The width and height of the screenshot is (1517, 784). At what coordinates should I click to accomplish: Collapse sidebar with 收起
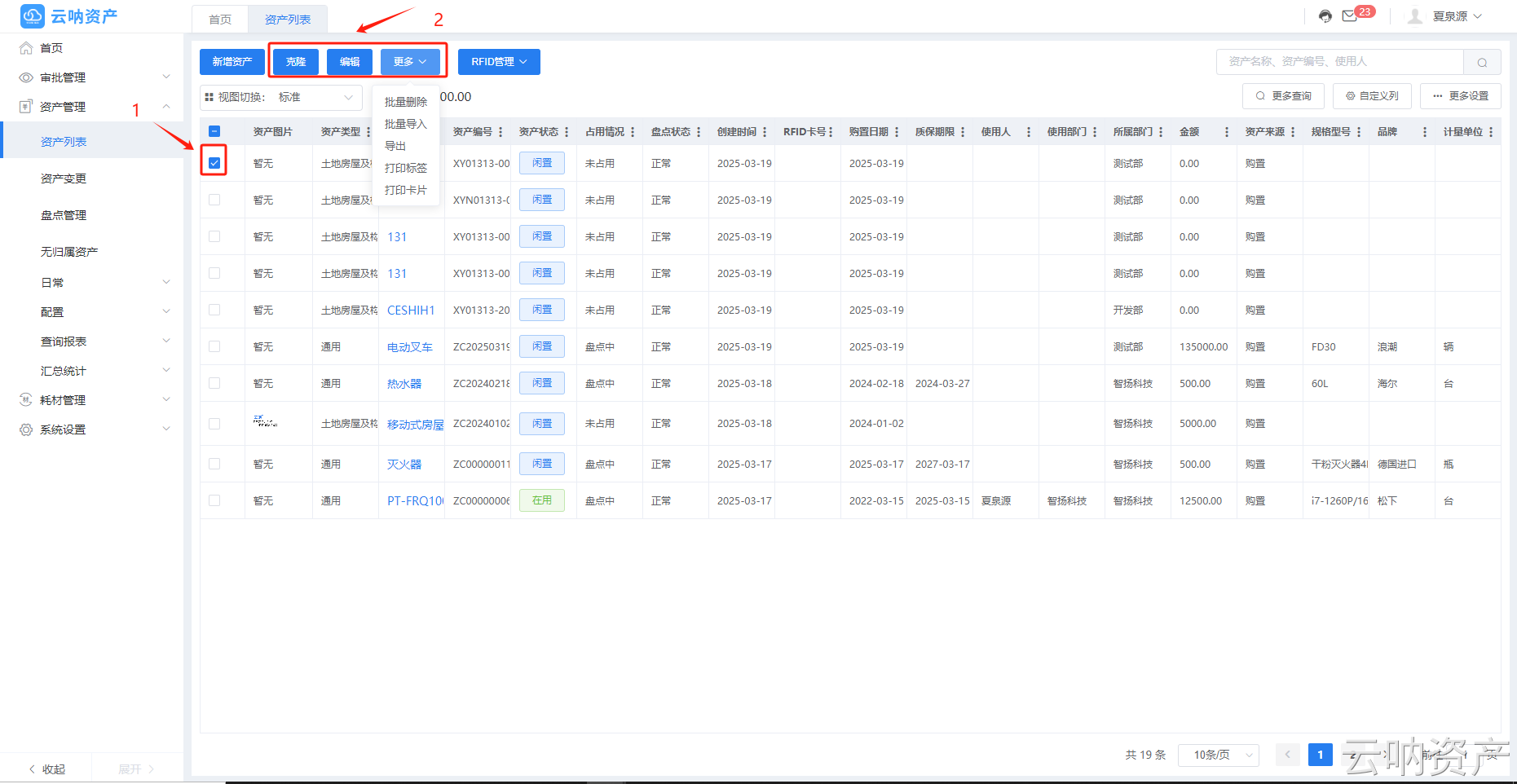[x=47, y=769]
